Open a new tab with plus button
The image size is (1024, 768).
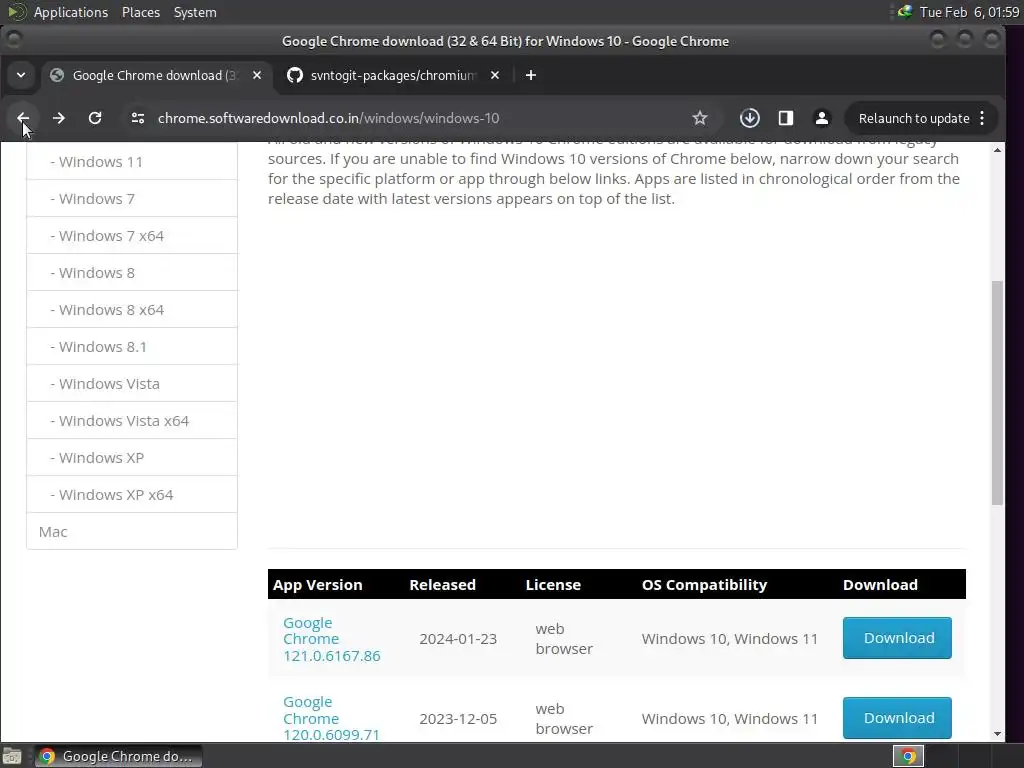[531, 75]
